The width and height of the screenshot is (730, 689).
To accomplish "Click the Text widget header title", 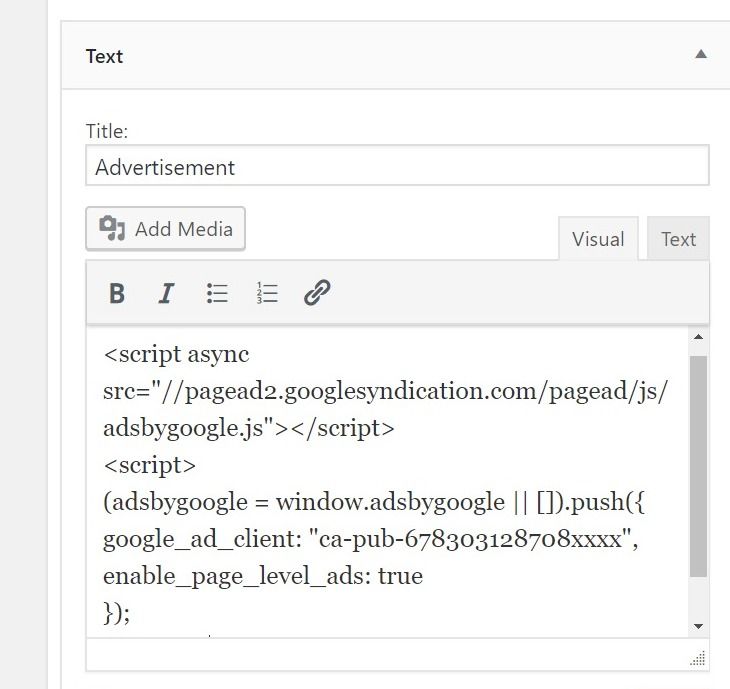I will (x=104, y=56).
